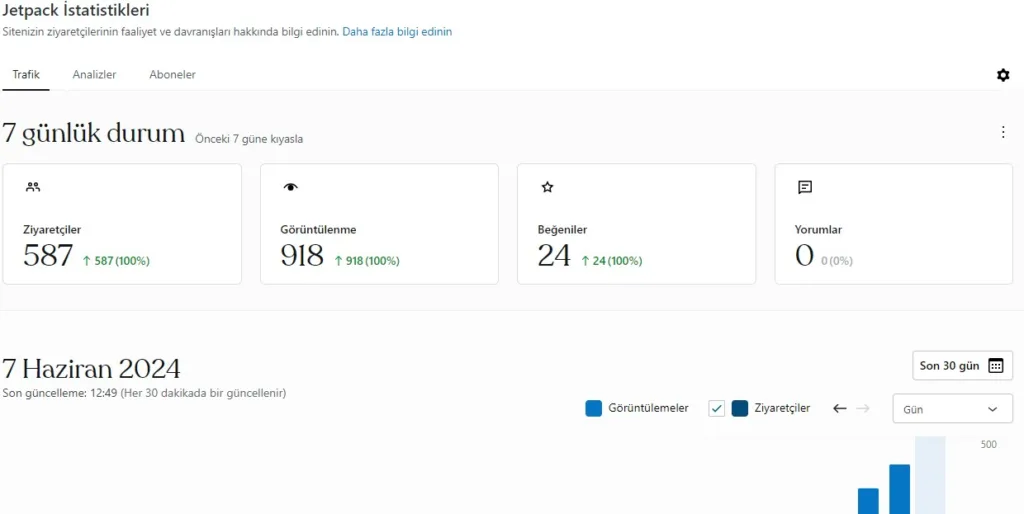Click the comment icon above Yorumlar

click(805, 187)
